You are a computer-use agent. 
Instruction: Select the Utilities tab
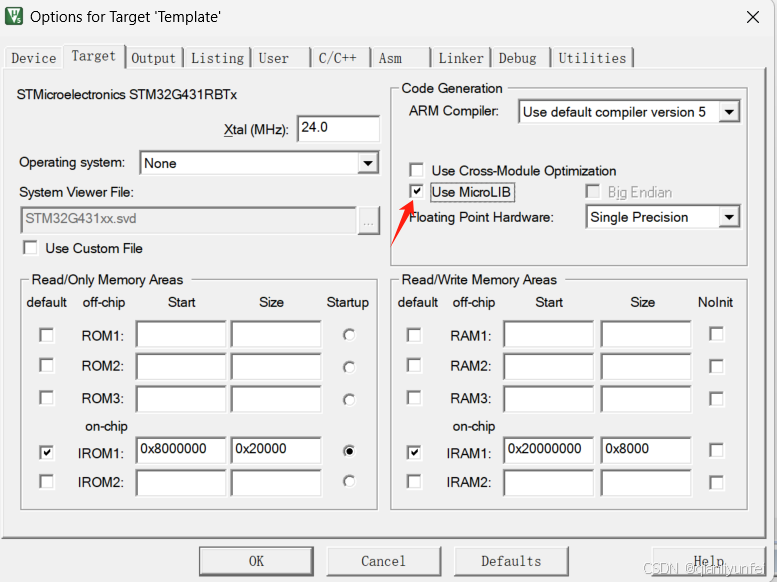click(592, 58)
